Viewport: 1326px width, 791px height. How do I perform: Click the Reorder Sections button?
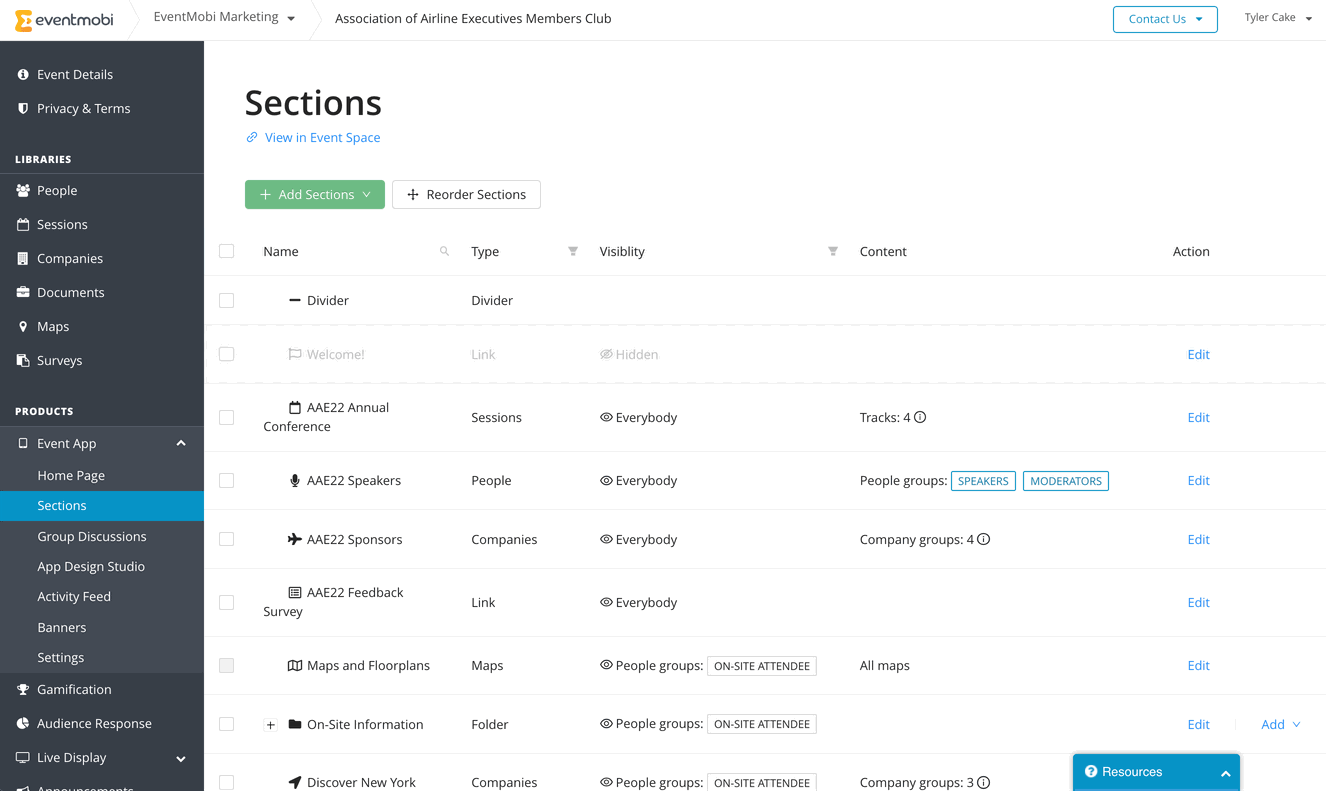tap(466, 194)
